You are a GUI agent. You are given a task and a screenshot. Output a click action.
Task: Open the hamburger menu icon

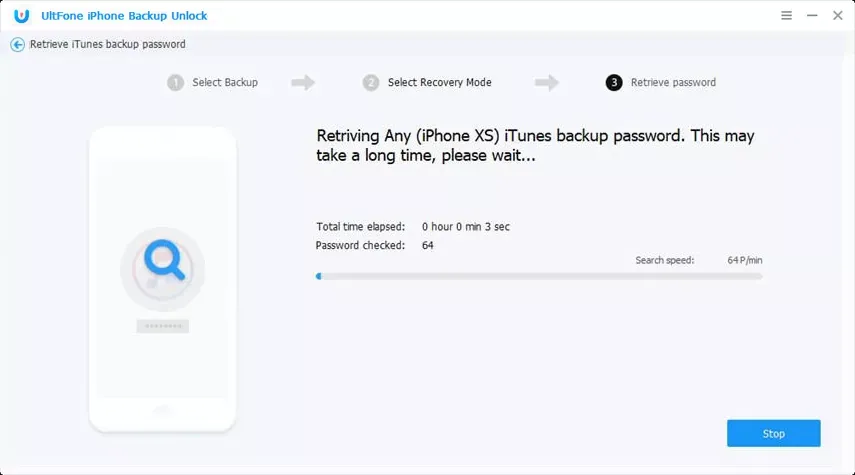point(786,16)
